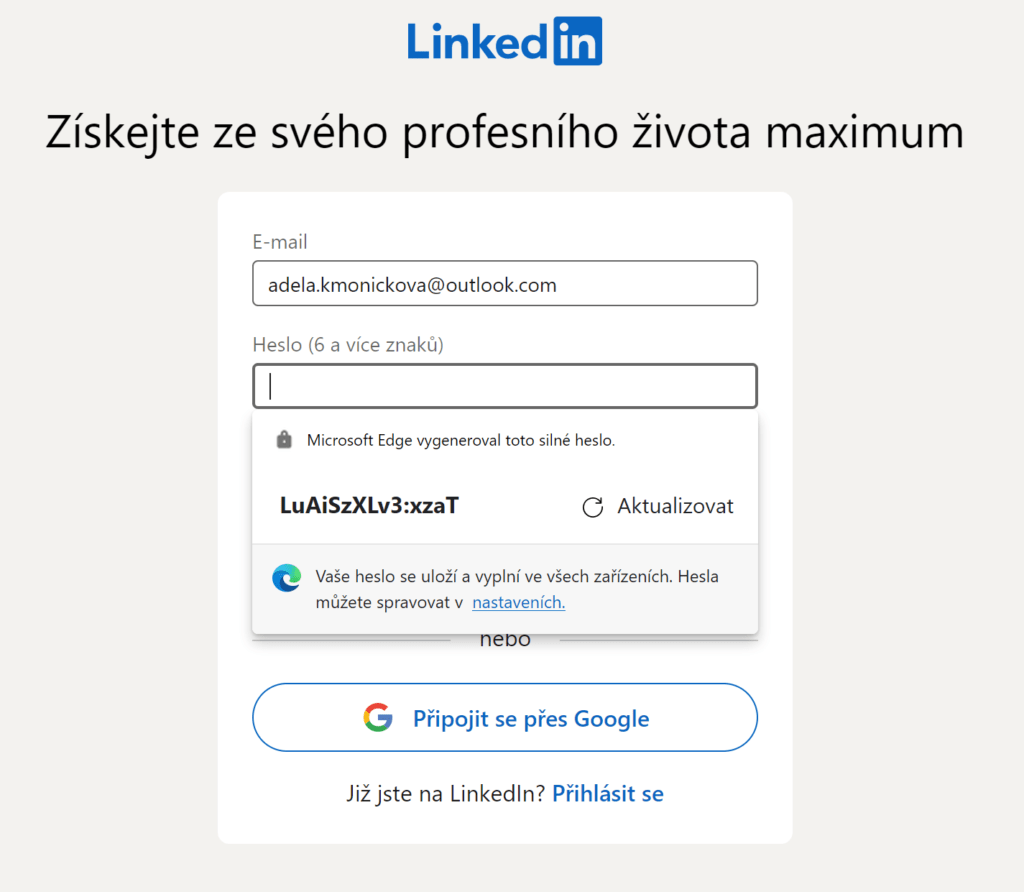The image size is (1024, 892).
Task: Click the "Získejte ze svého profesního života maximum" heading
Action: pyautogui.click(x=505, y=133)
